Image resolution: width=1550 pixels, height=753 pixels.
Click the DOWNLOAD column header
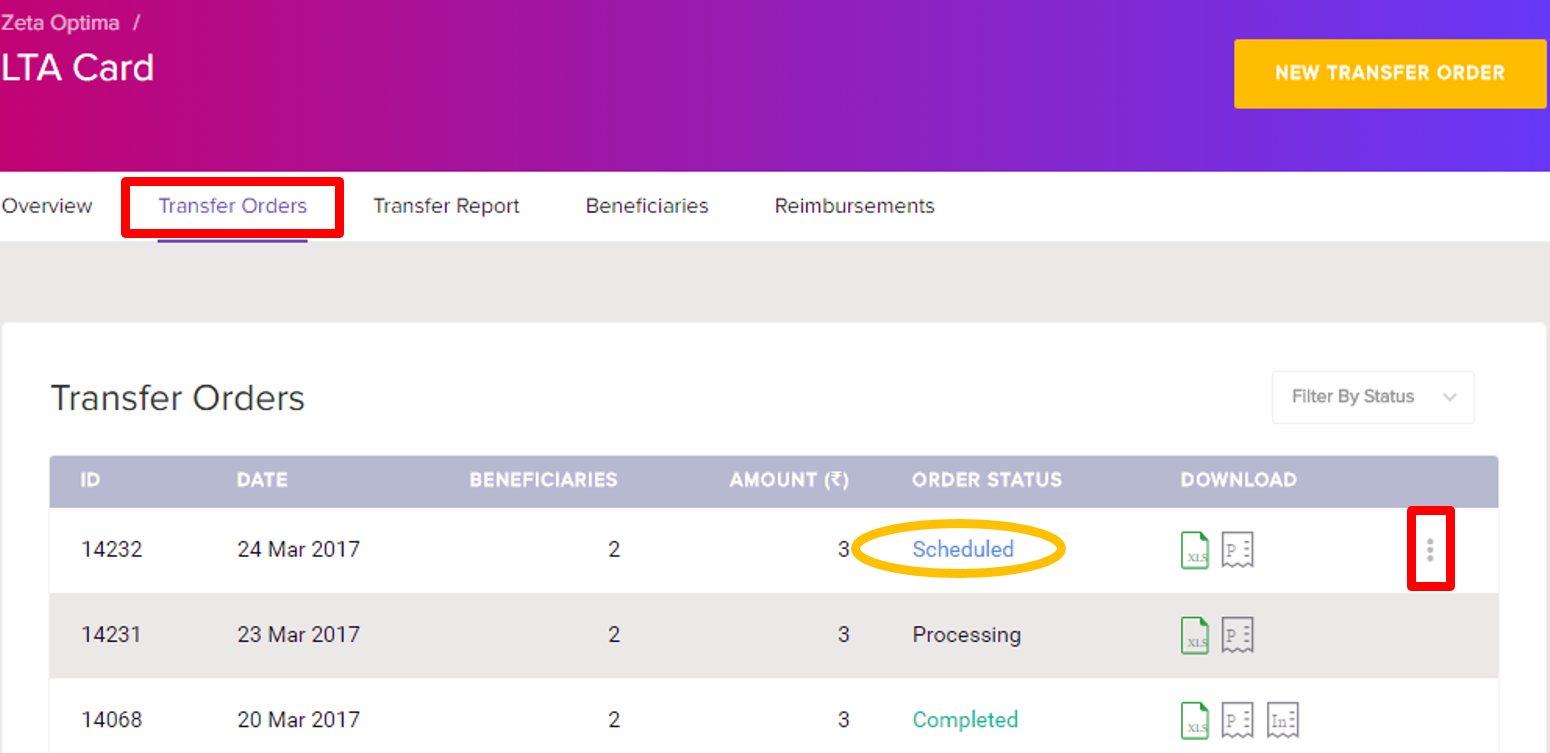coord(1238,480)
